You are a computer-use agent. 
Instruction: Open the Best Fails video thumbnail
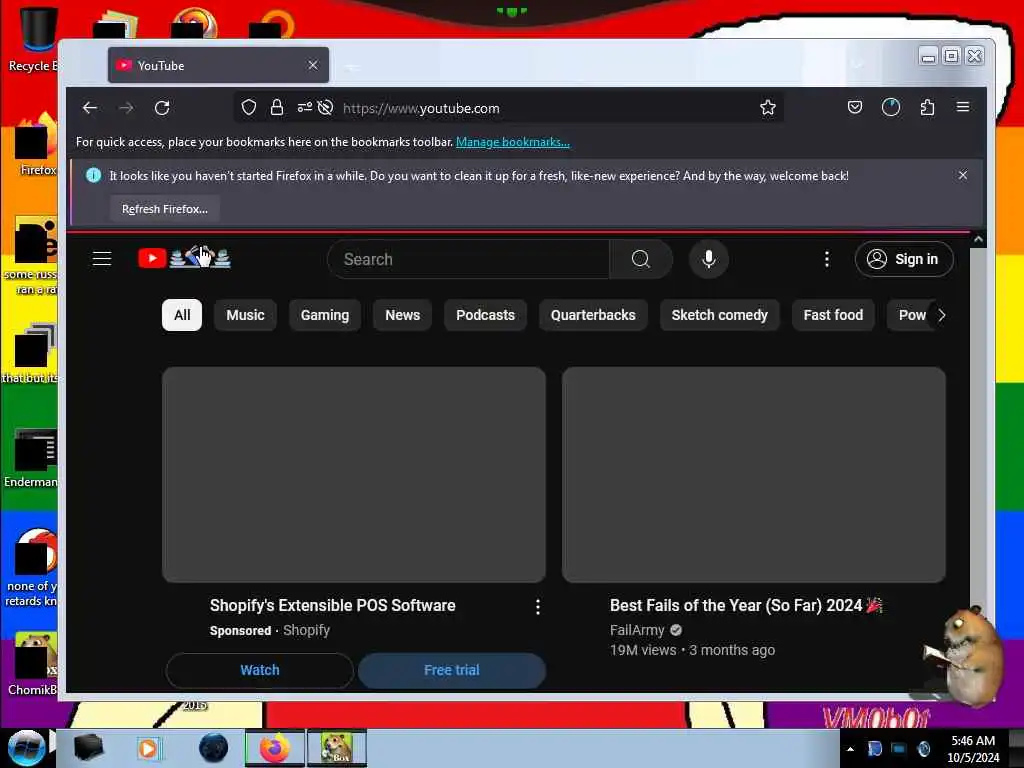[754, 475]
